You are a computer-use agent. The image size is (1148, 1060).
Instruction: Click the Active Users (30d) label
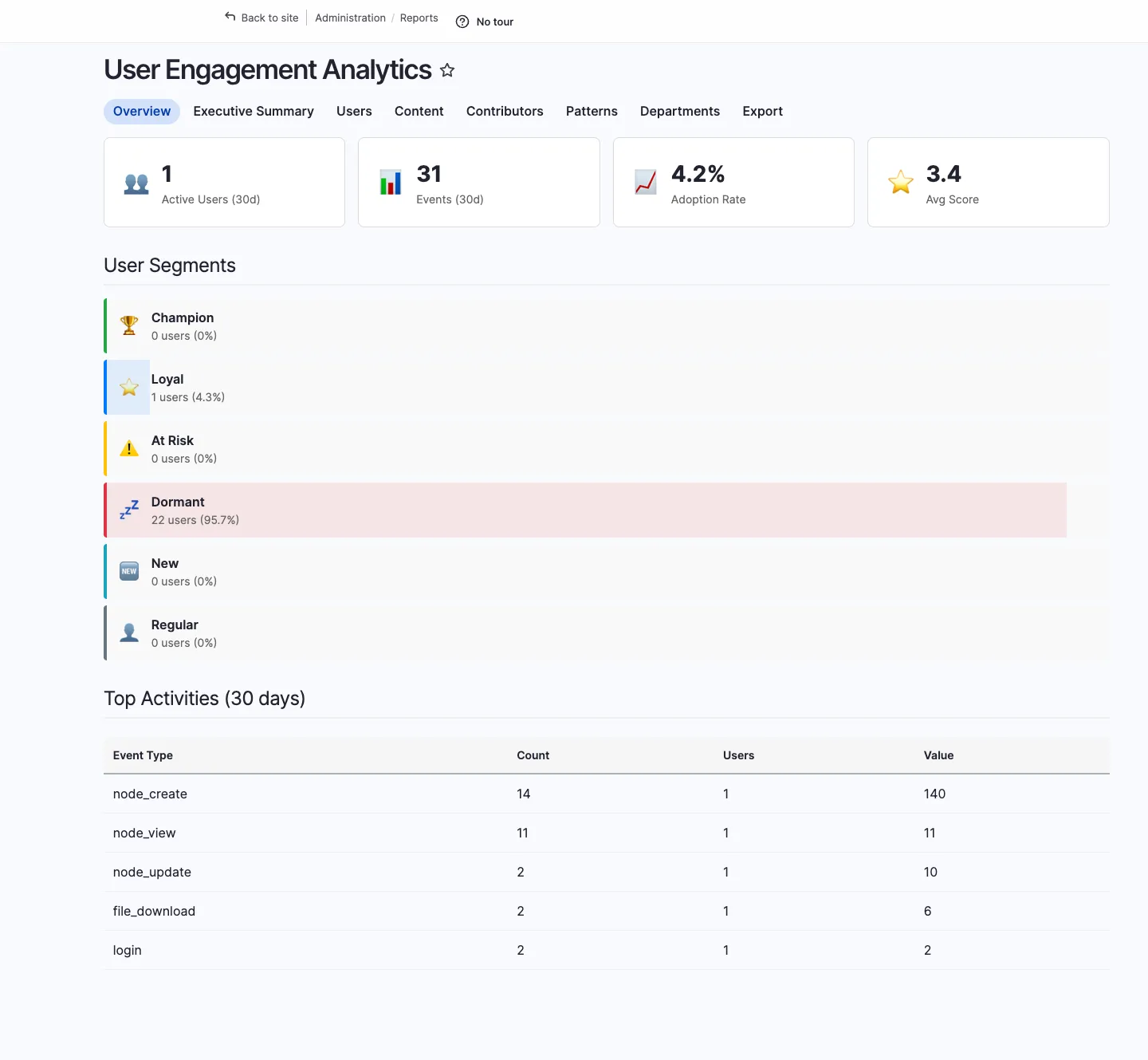(210, 199)
